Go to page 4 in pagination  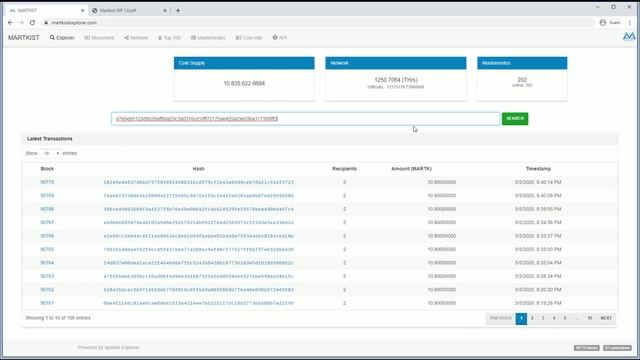(554, 318)
